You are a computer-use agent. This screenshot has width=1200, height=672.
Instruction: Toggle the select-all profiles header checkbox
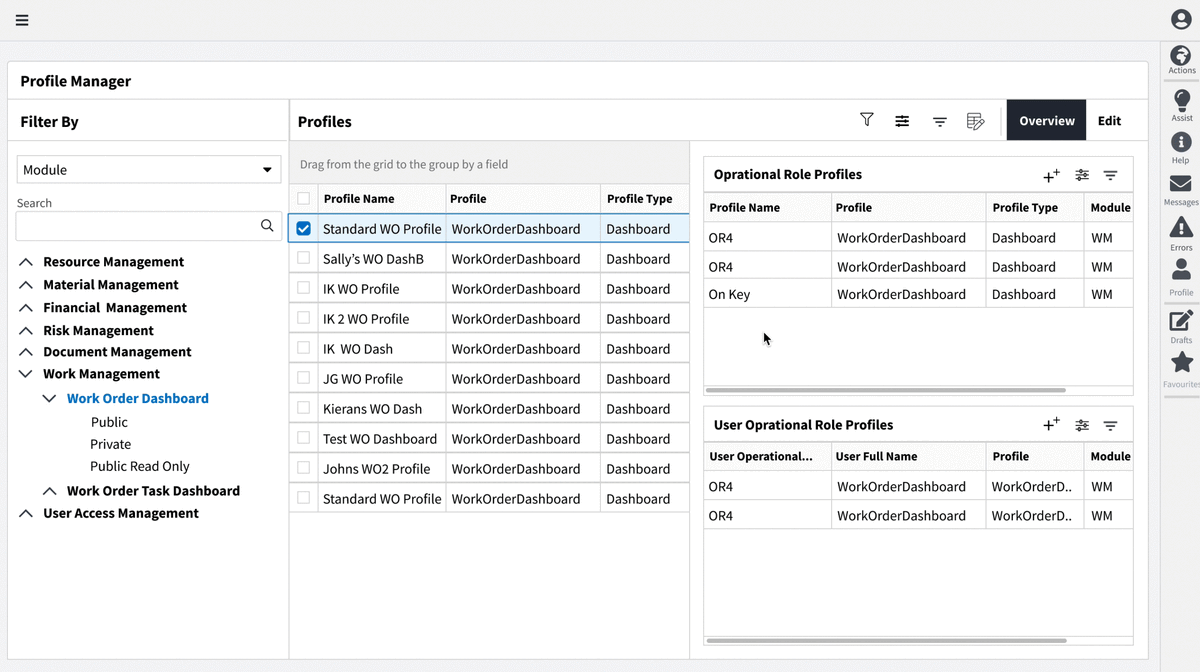(x=304, y=198)
